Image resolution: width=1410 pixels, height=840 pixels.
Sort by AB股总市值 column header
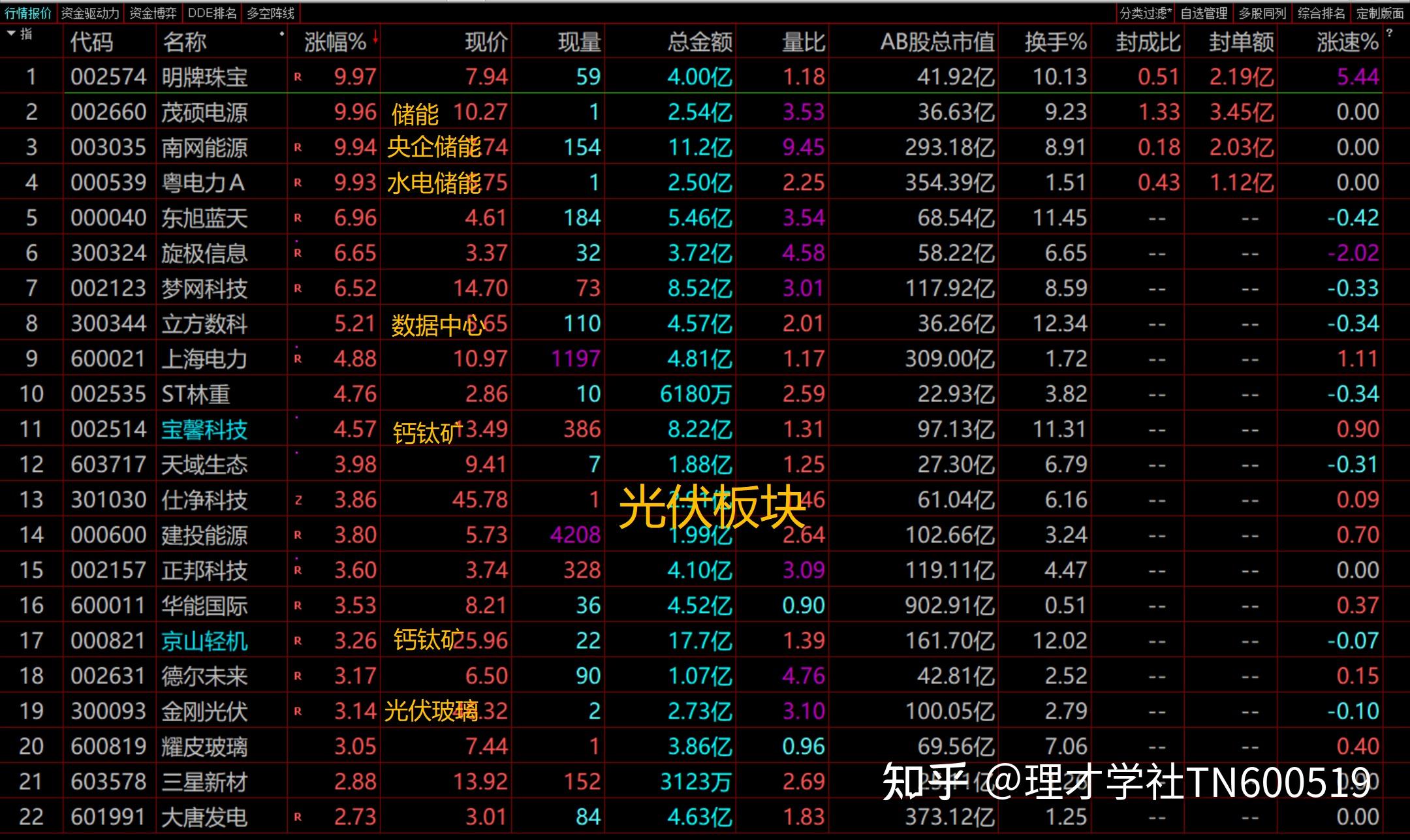(x=937, y=42)
